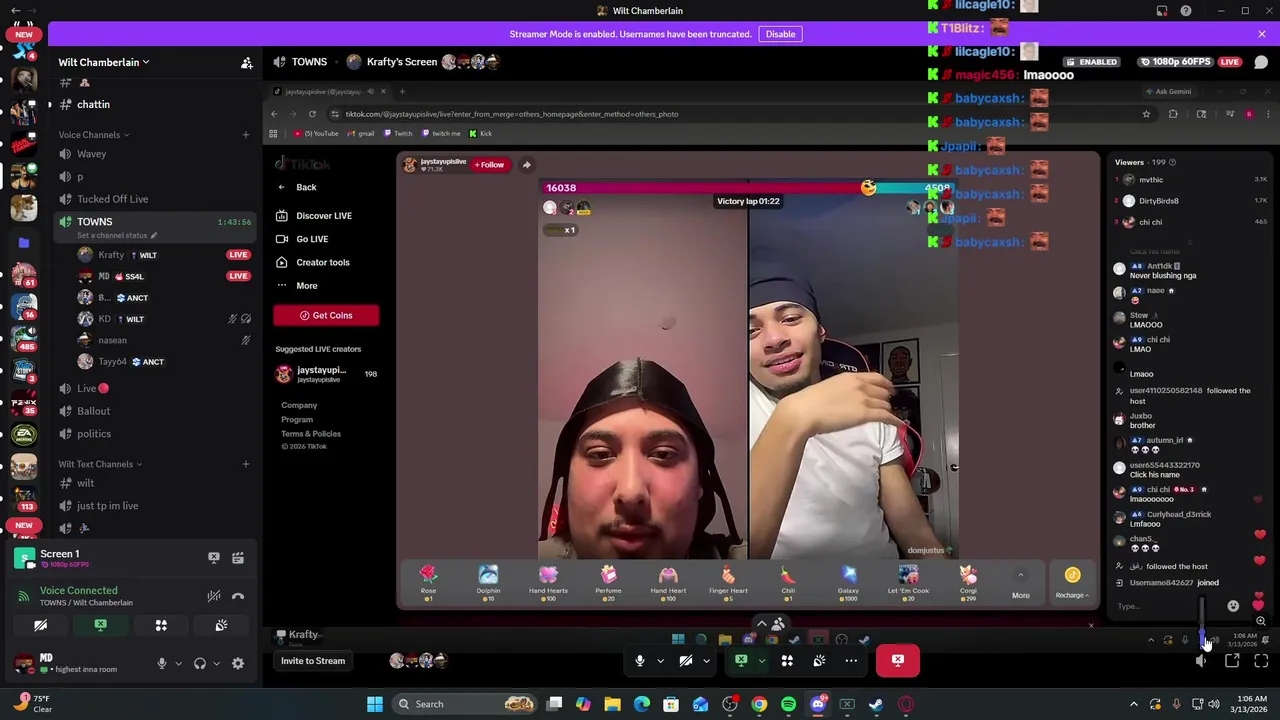Enter fullscreen for the stream
Screen dimensions: 1280x720
1261,661
